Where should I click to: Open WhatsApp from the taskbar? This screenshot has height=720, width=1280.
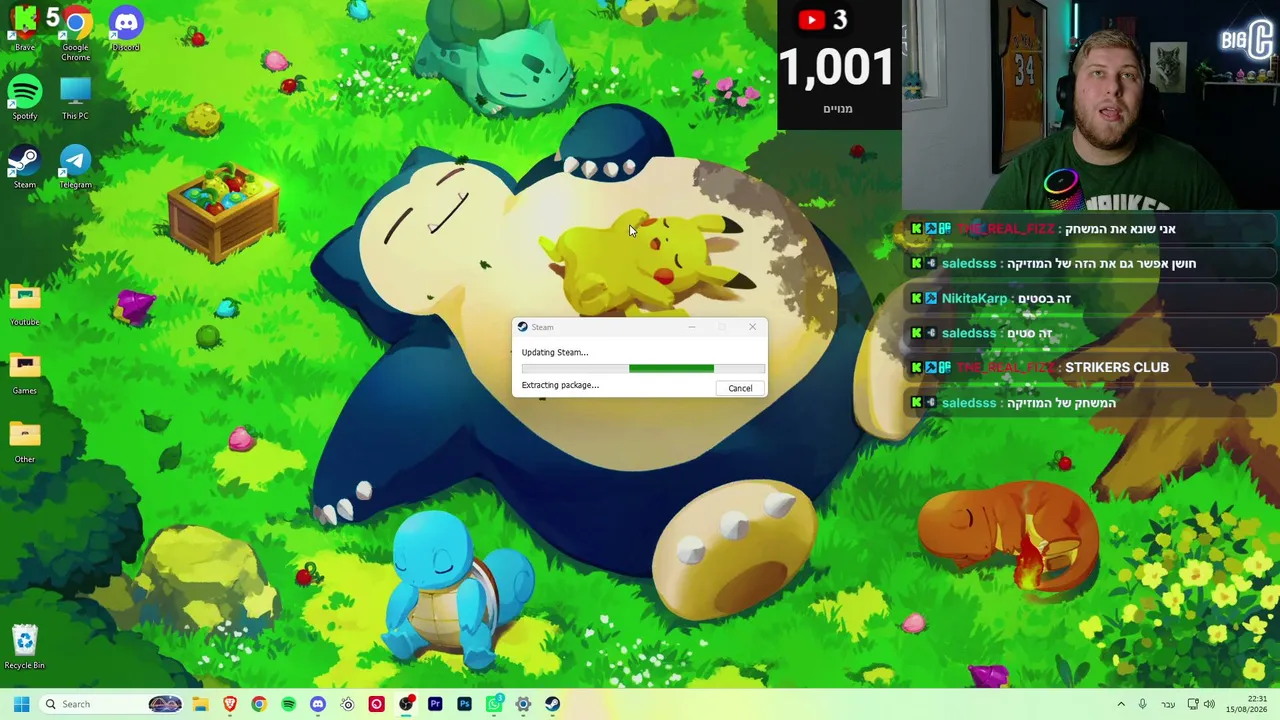point(494,704)
